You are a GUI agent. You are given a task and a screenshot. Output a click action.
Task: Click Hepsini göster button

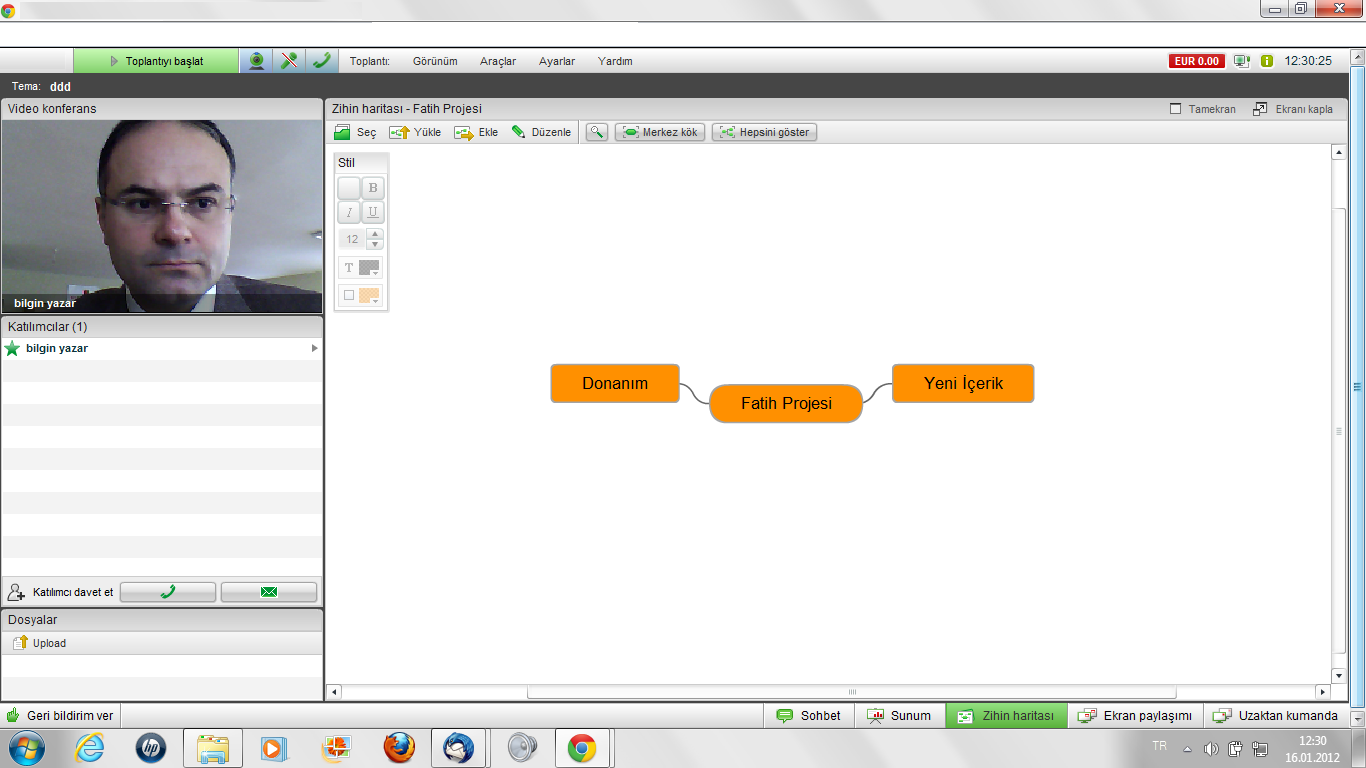[x=764, y=132]
